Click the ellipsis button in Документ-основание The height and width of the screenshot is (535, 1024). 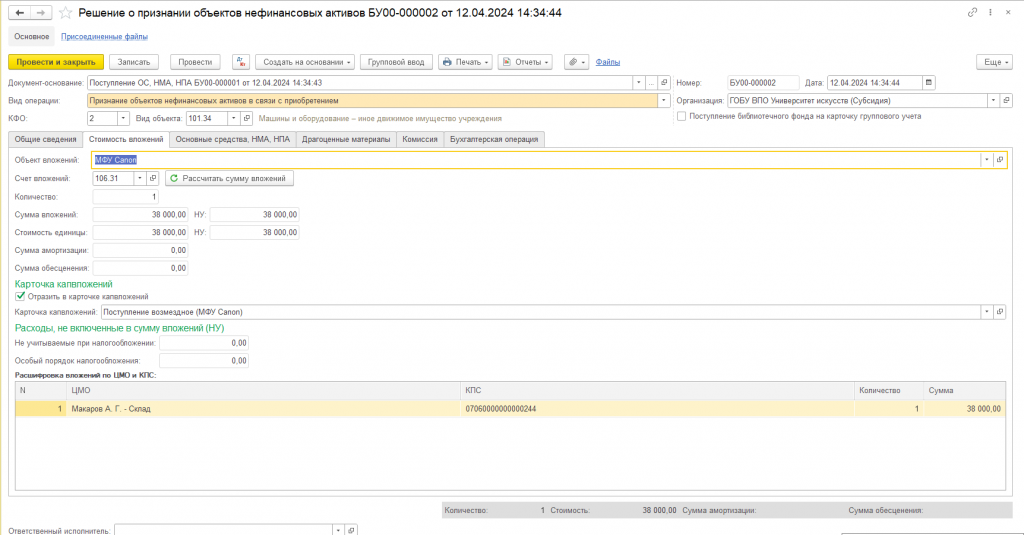pyautogui.click(x=651, y=83)
